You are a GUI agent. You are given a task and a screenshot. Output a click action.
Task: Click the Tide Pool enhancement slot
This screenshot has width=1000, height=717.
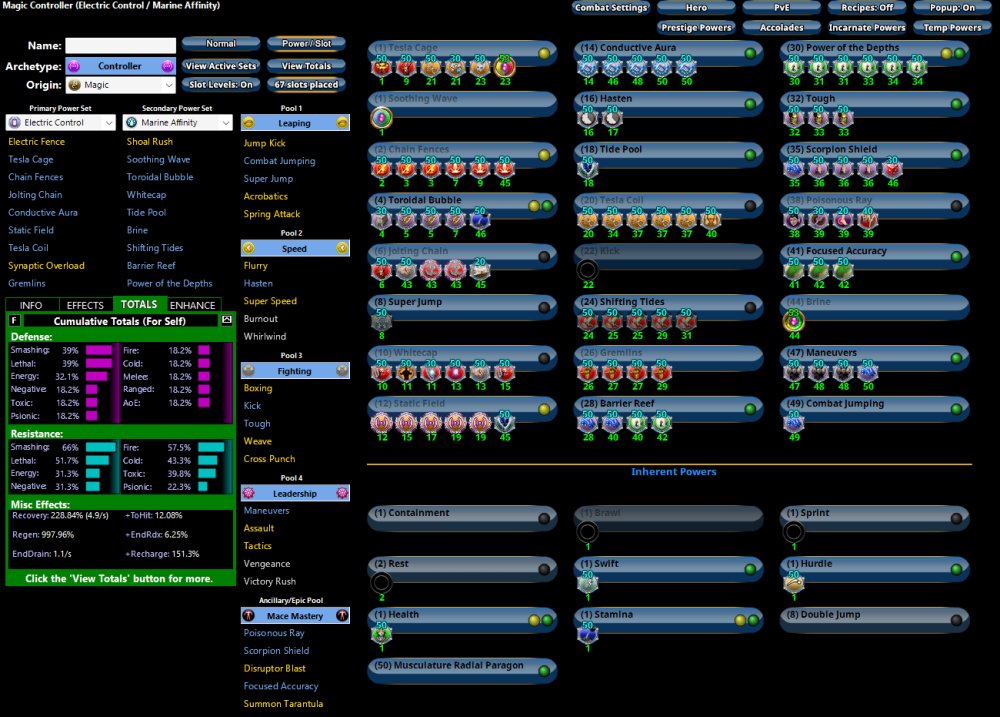point(588,168)
